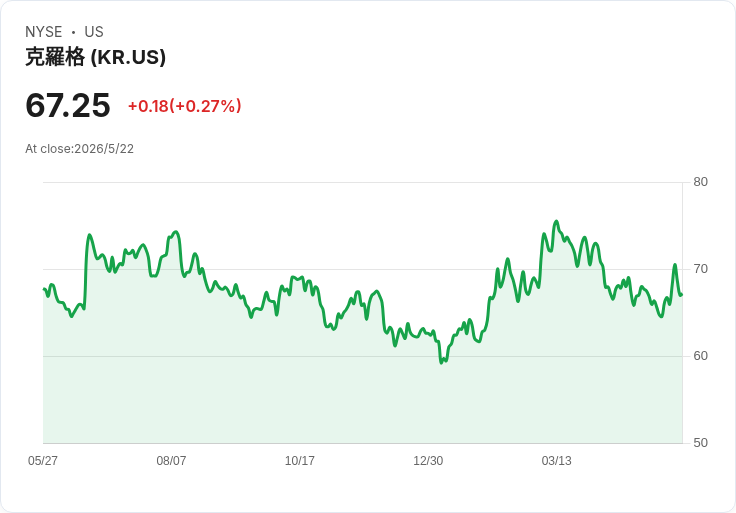Click the first data point at the chart's left end
Screen dimensions: 736x513
44,289
